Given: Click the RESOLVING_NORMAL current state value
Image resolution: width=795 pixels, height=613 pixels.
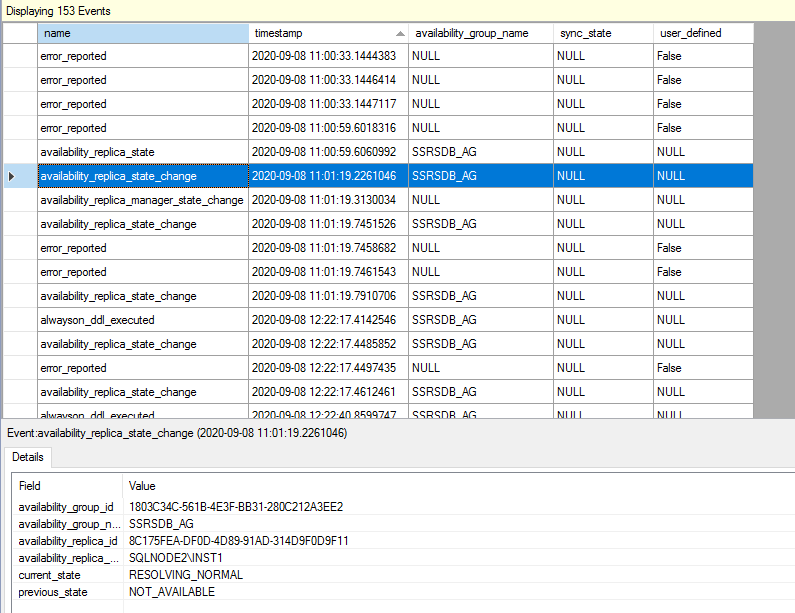Looking at the screenshot, I should 186,575.
